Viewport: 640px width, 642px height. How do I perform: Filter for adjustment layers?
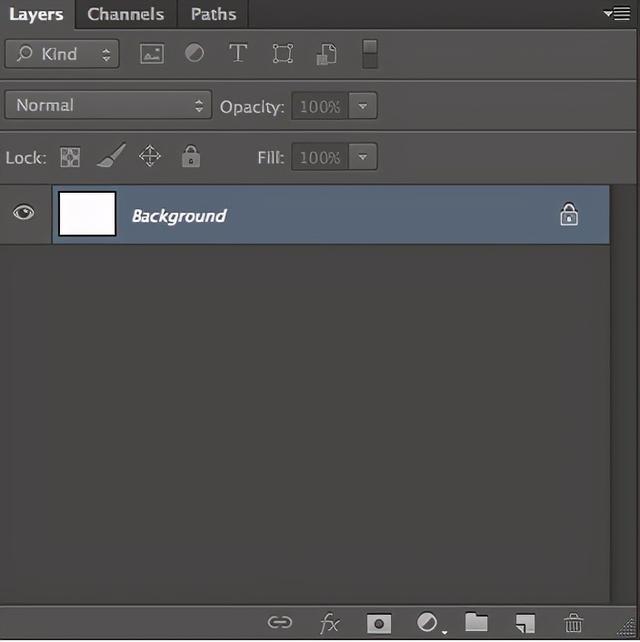click(x=194, y=53)
